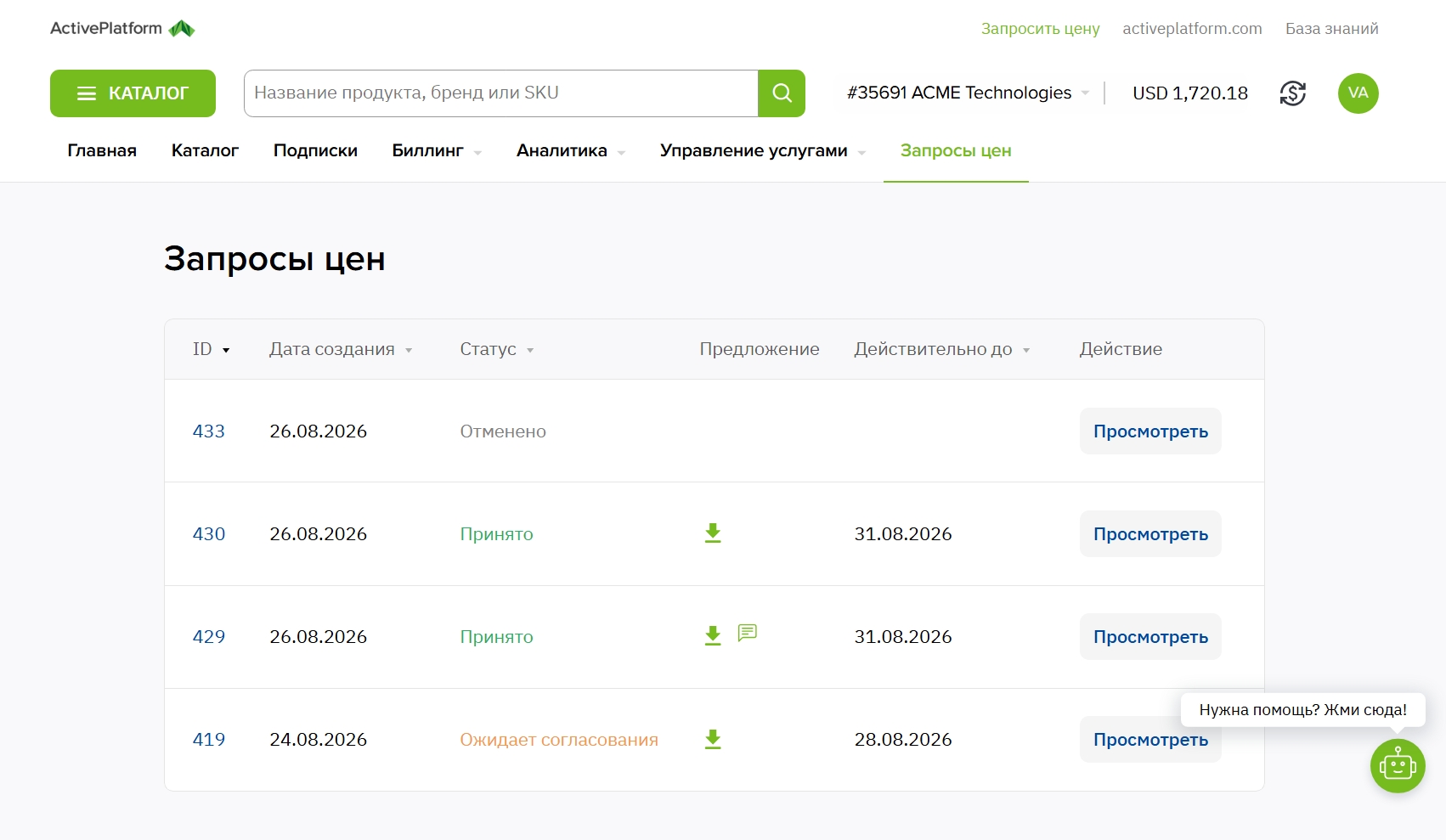The height and width of the screenshot is (840, 1446).
Task: Click the Ожидает согласования status
Action: tap(559, 739)
